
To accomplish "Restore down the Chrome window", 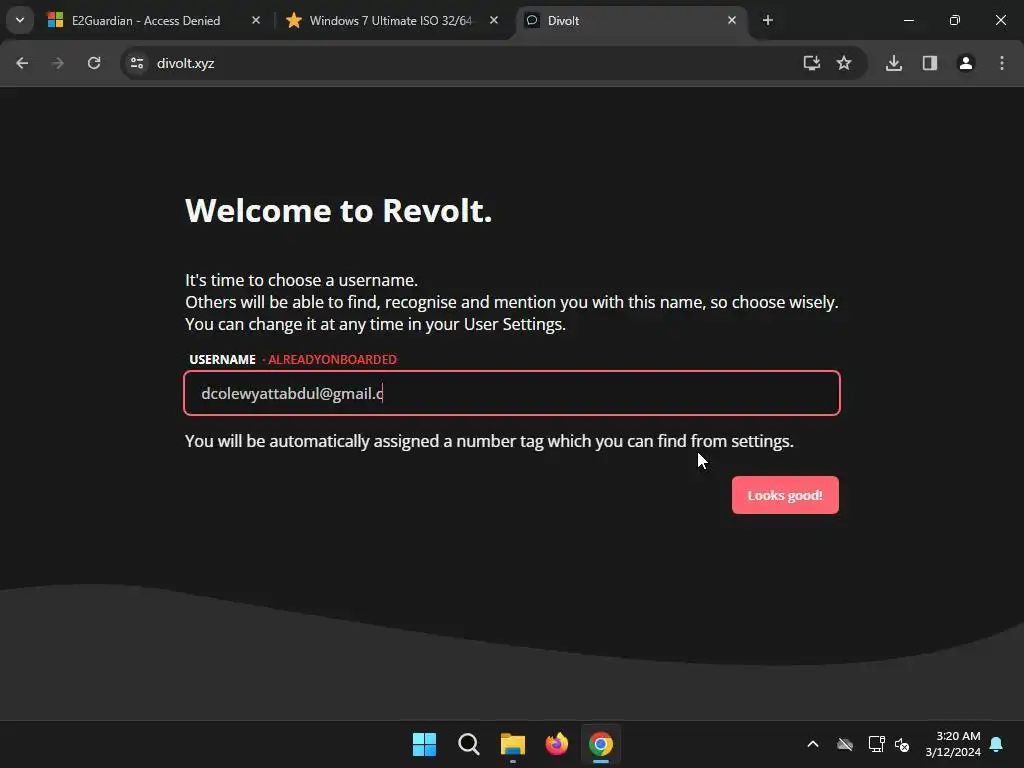I will click(x=955, y=20).
